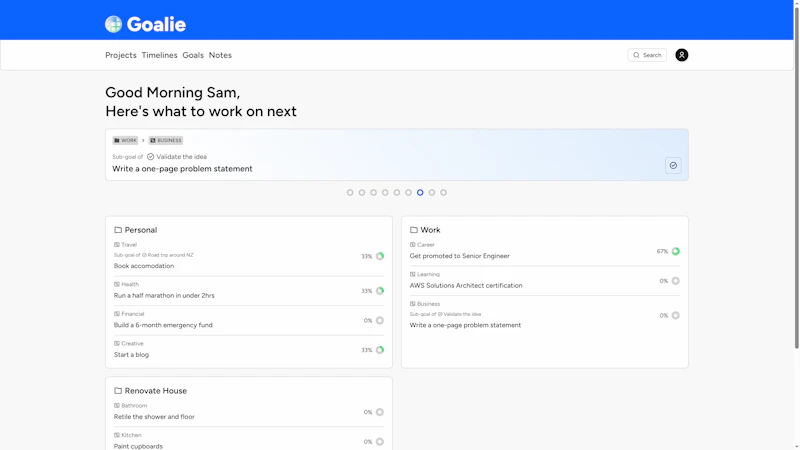This screenshot has height=450, width=800.
Task: Click Validate the idea in featured card
Action: click(181, 157)
